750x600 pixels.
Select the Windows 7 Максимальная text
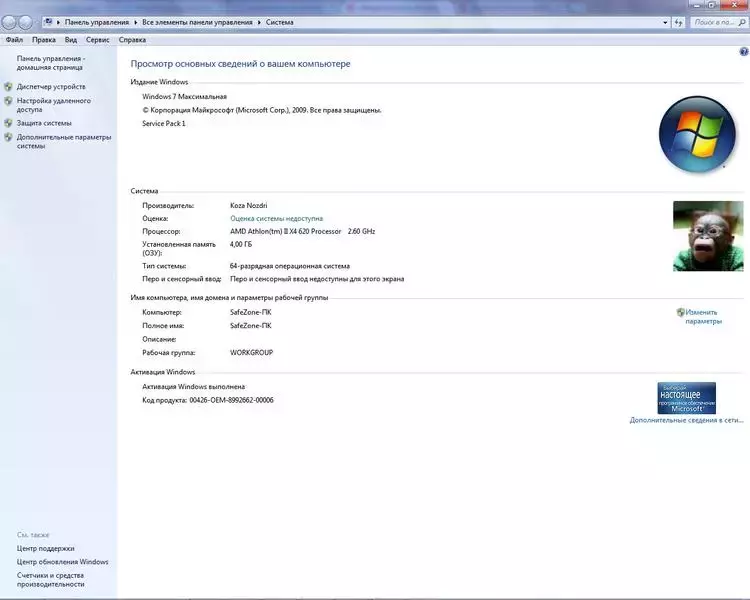184,97
